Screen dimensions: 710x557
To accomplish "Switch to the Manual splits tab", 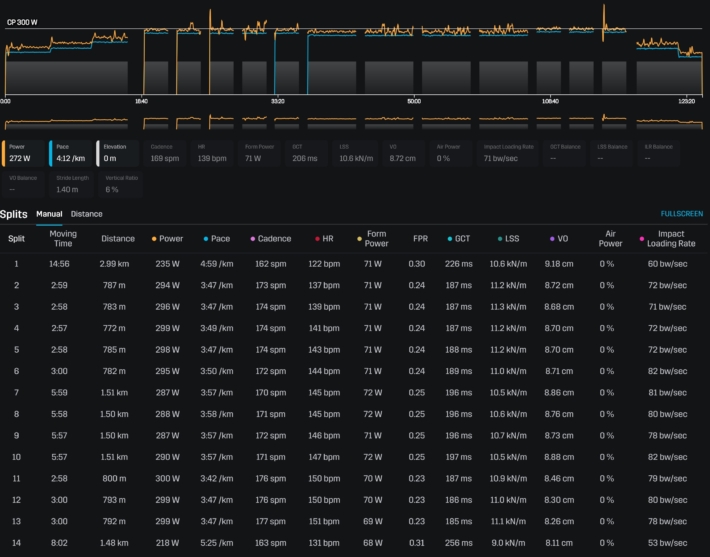I will coord(49,214).
